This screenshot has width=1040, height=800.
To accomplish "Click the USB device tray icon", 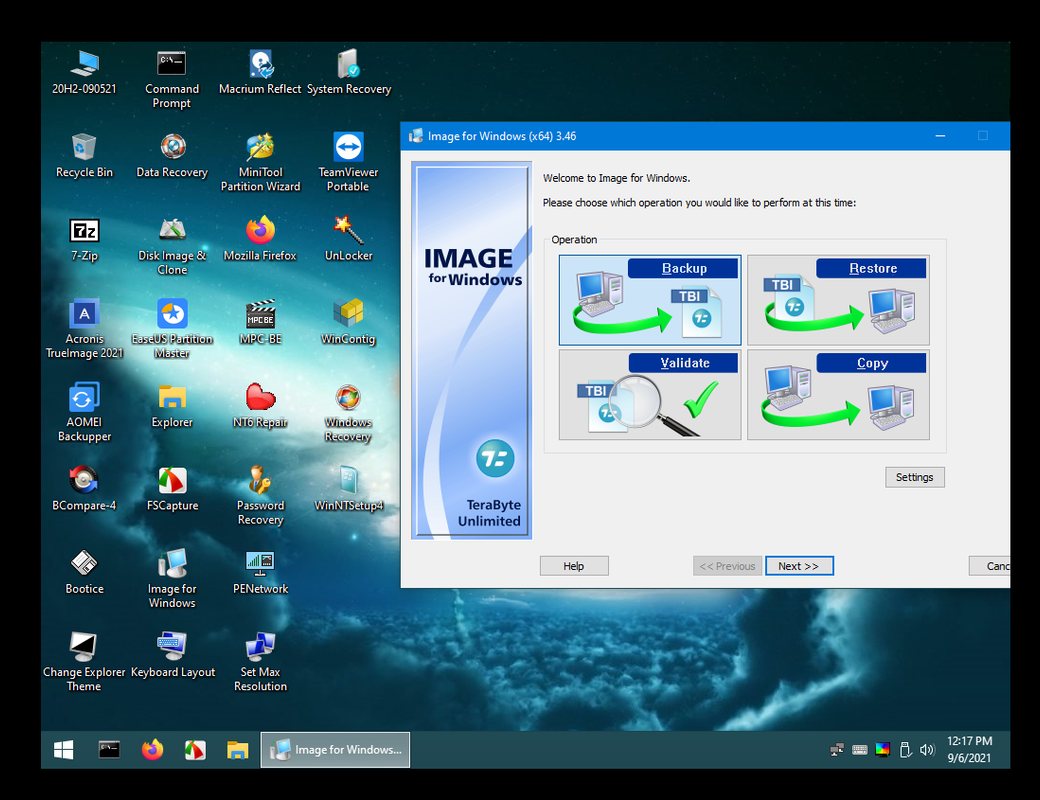I will tap(905, 750).
